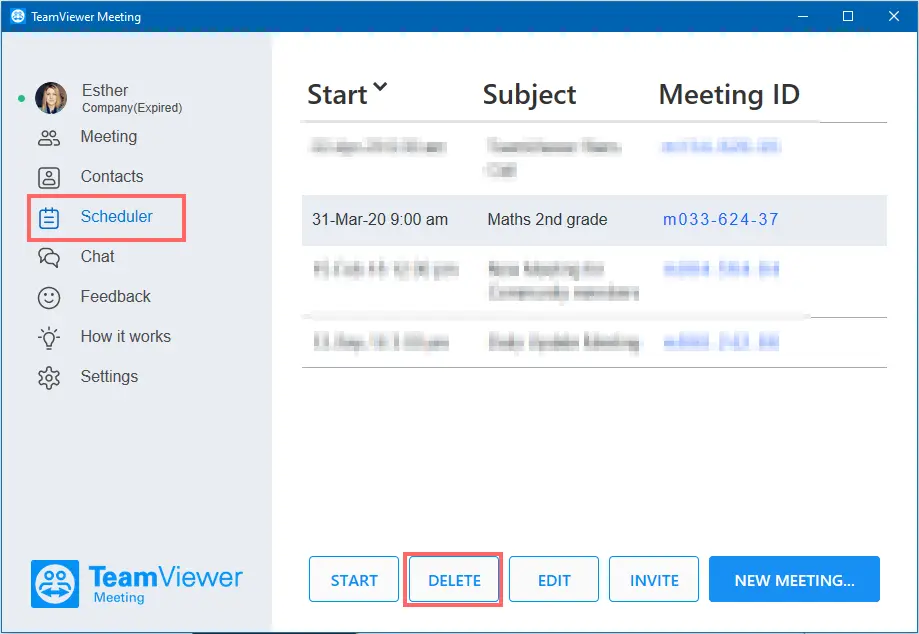Open the Chat section
This screenshot has height=634, width=919.
coord(97,257)
